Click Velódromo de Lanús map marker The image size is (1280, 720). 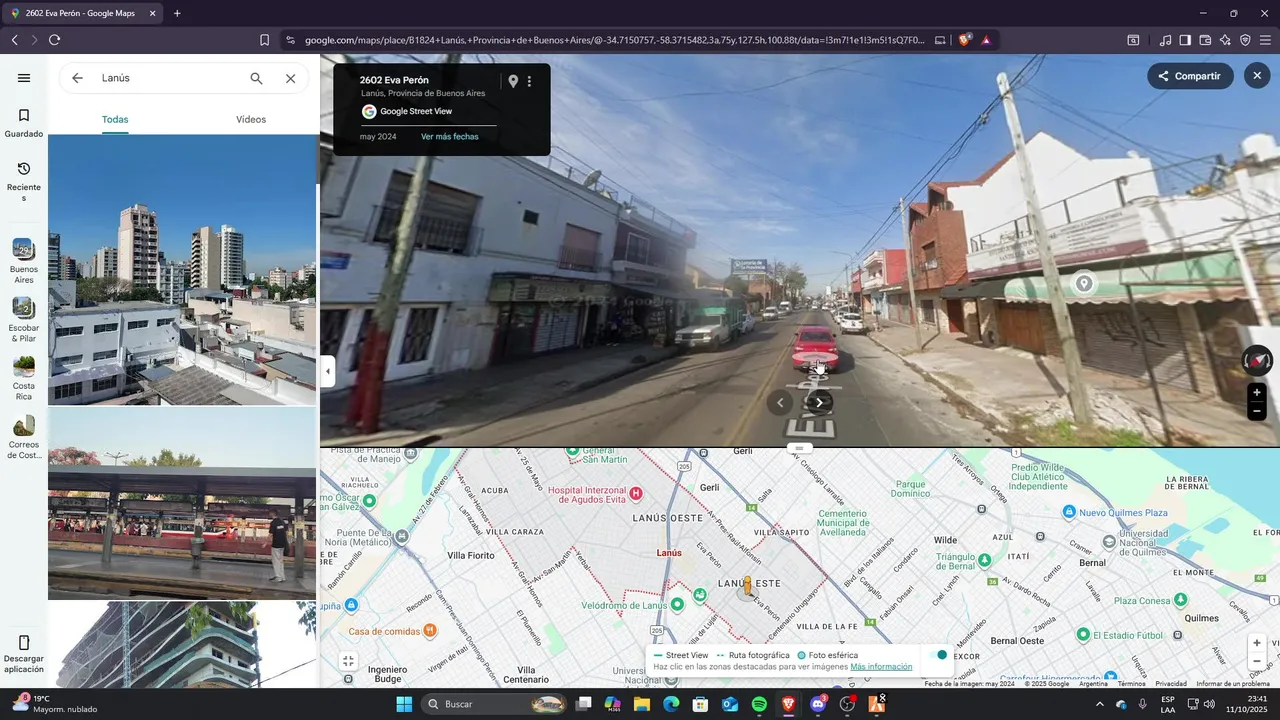tap(677, 604)
